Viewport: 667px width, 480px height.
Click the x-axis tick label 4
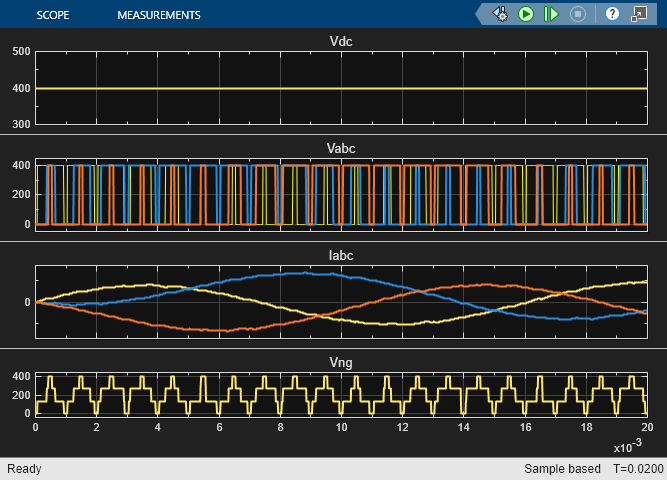pos(158,427)
